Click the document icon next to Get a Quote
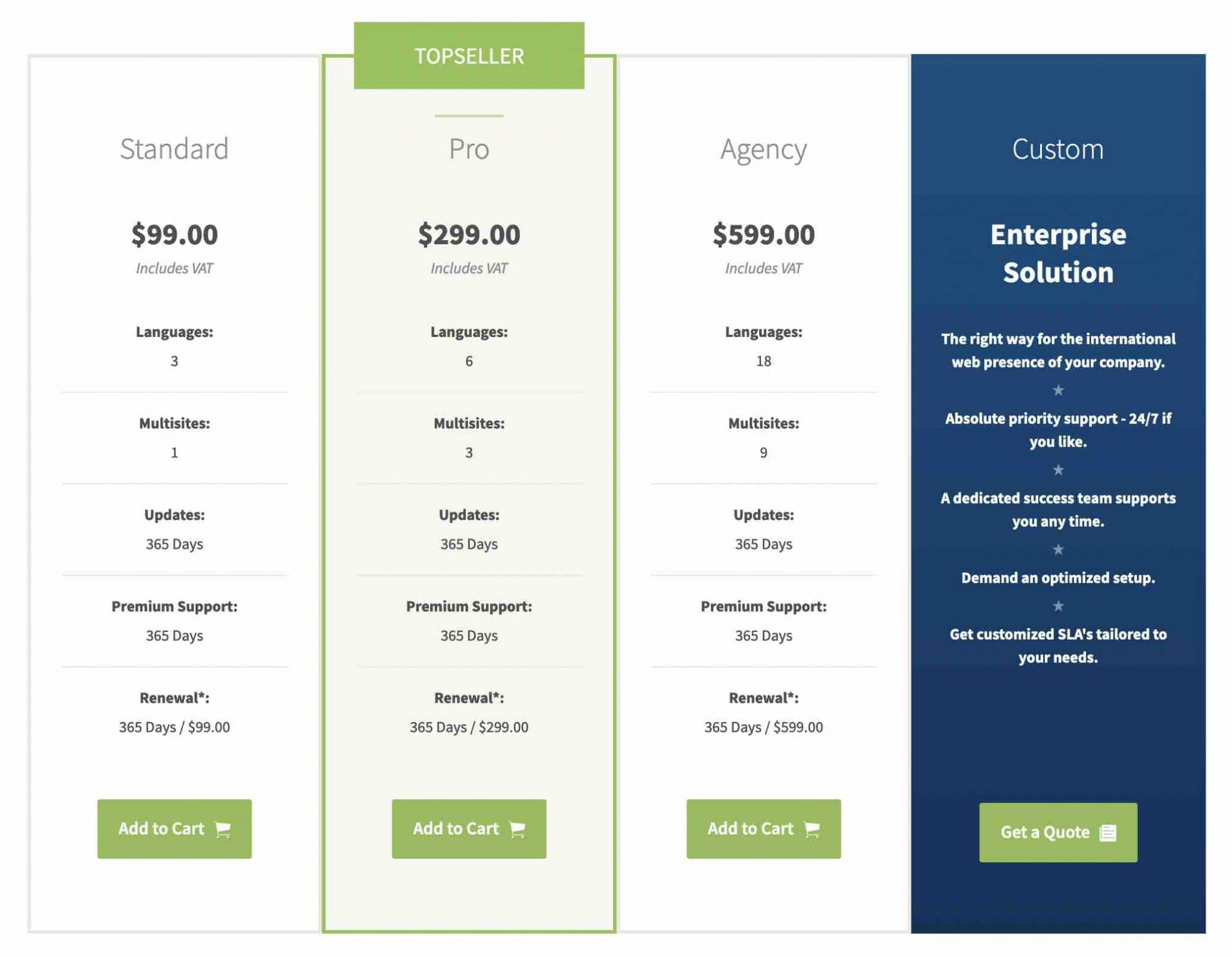 1109,832
